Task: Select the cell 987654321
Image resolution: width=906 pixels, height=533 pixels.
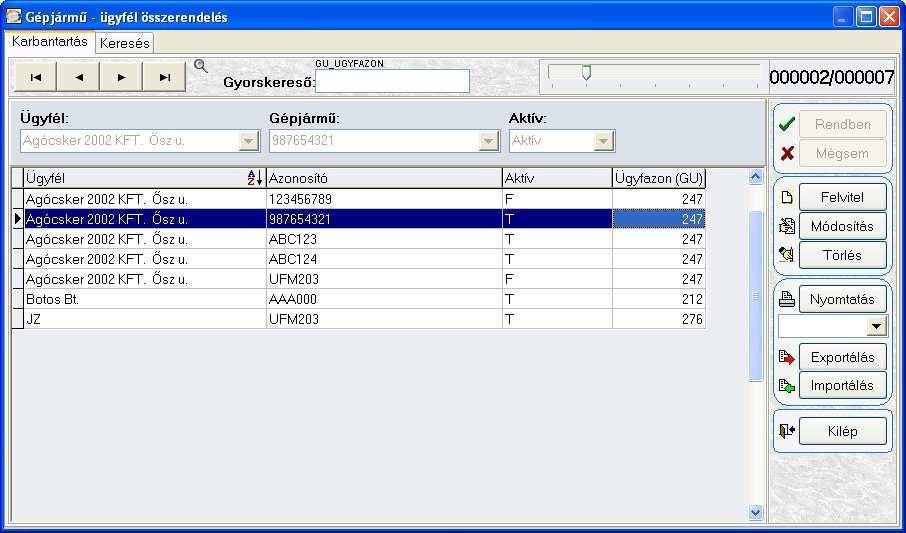Action: tap(384, 219)
